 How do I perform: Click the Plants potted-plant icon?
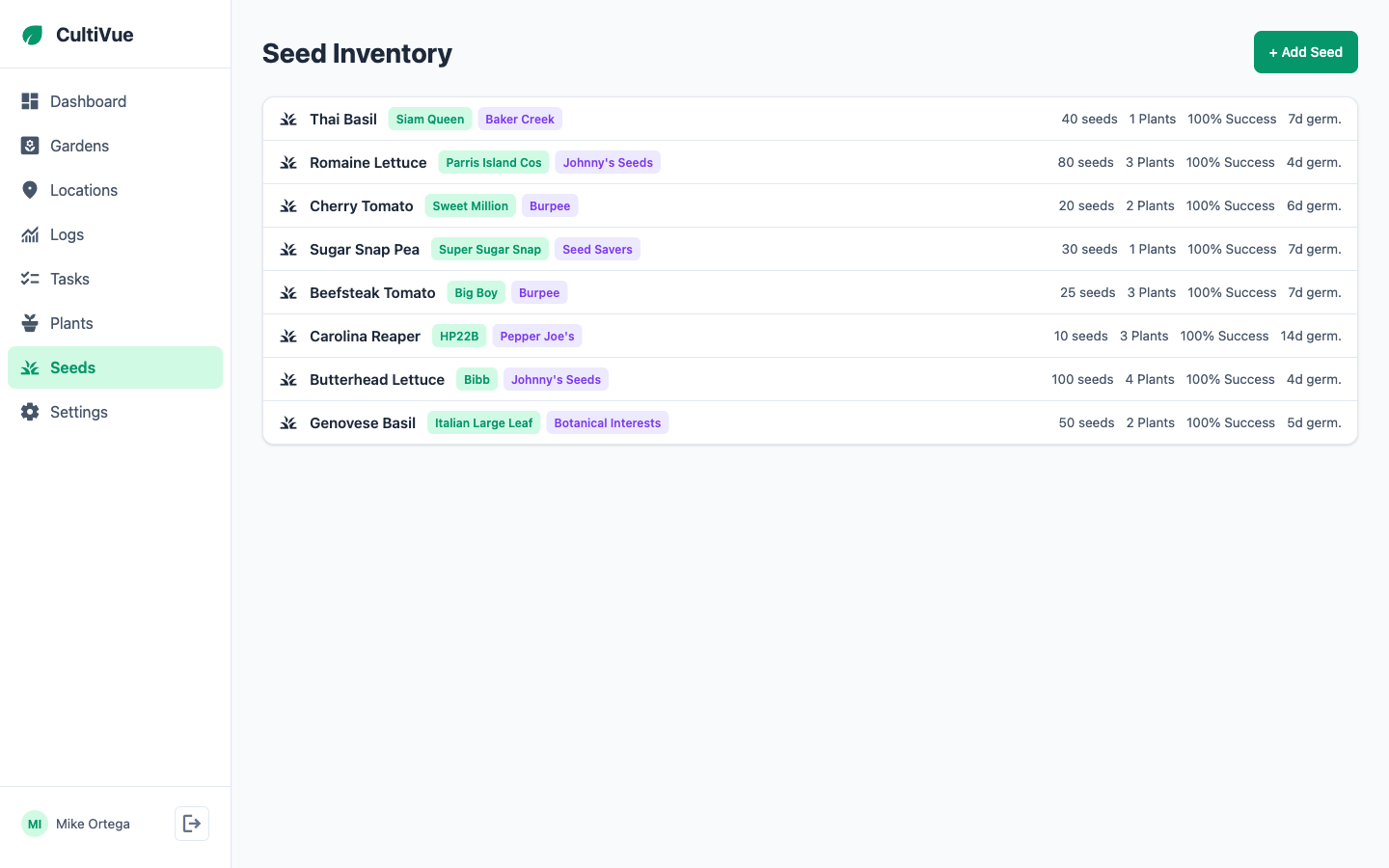[29, 323]
